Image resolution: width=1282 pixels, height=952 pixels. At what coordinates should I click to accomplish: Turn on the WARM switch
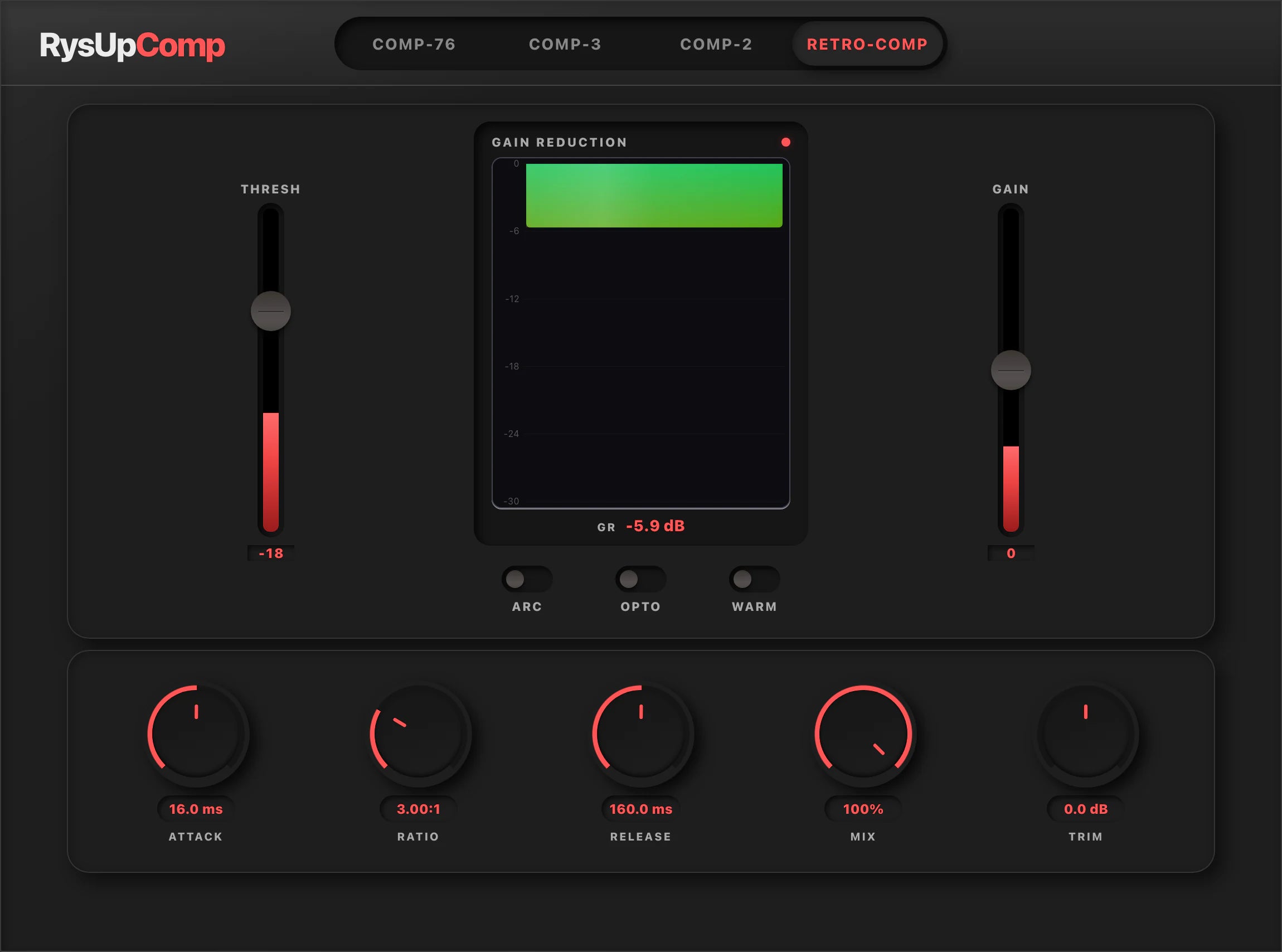[x=754, y=579]
